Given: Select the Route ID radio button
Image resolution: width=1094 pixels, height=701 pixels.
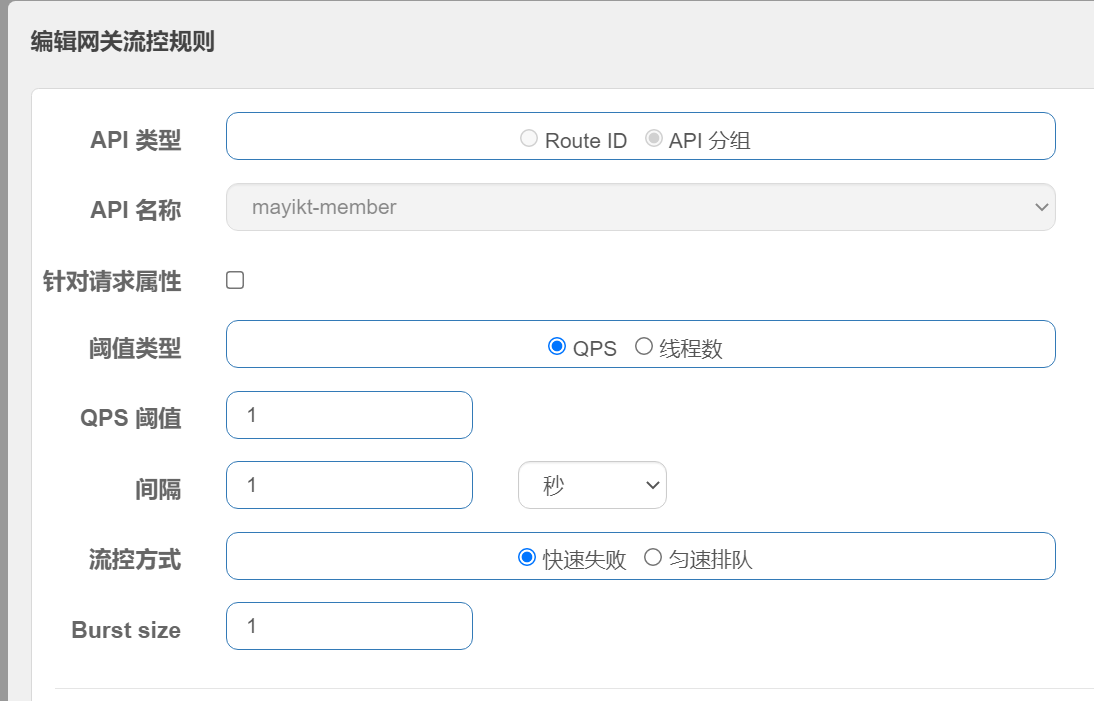Looking at the screenshot, I should (x=529, y=139).
